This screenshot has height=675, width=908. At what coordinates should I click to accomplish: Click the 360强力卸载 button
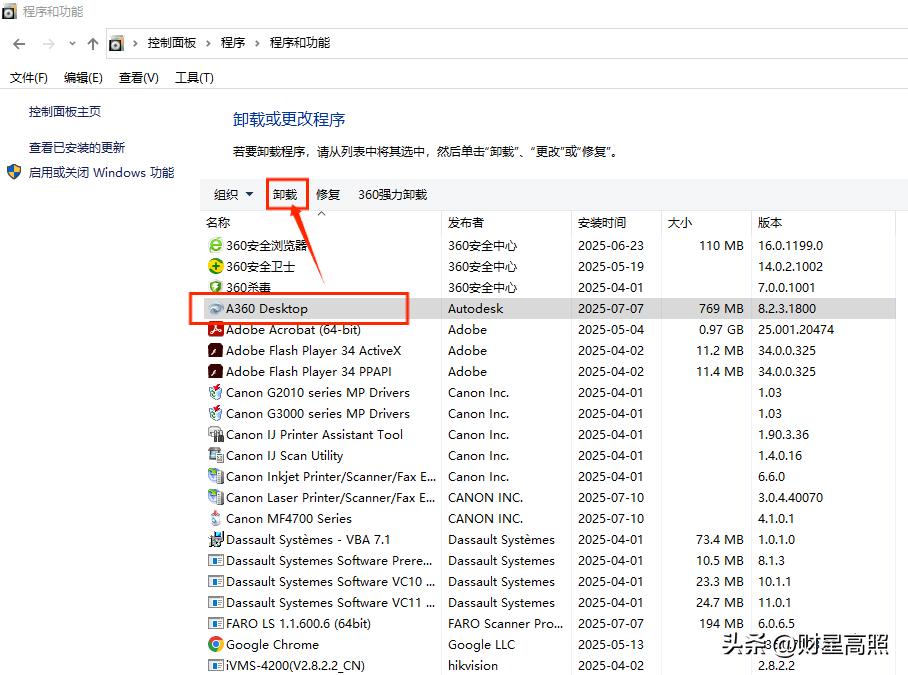[x=392, y=195]
